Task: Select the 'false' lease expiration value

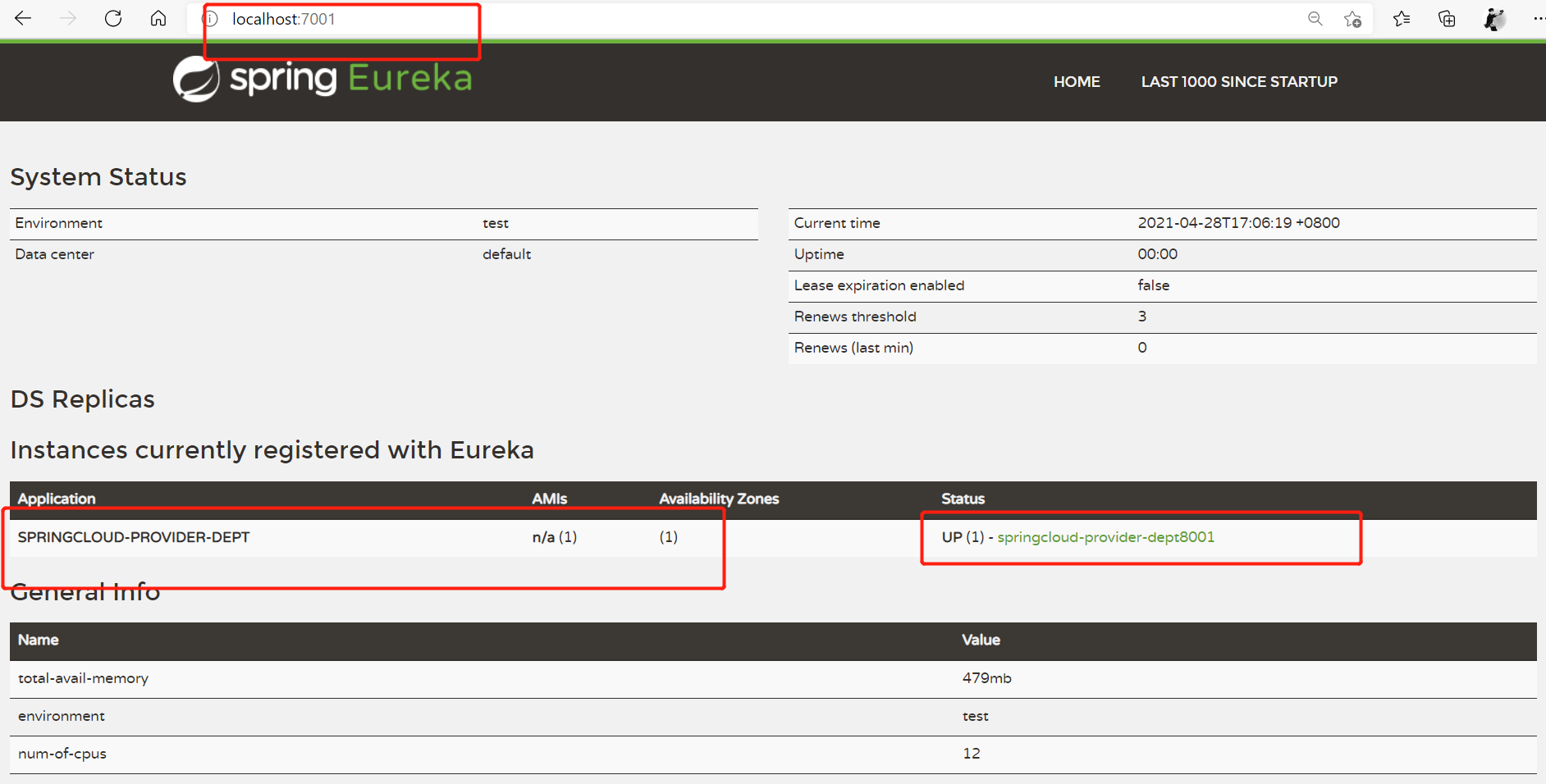Action: 1153,285
